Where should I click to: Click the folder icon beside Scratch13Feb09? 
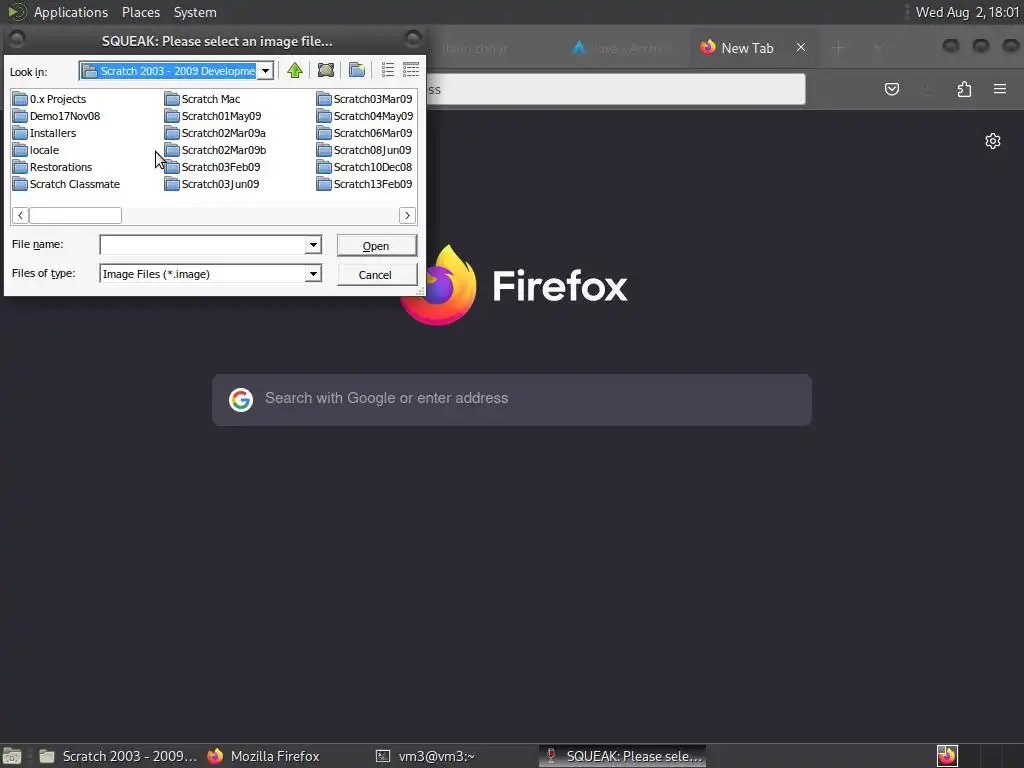click(x=324, y=184)
